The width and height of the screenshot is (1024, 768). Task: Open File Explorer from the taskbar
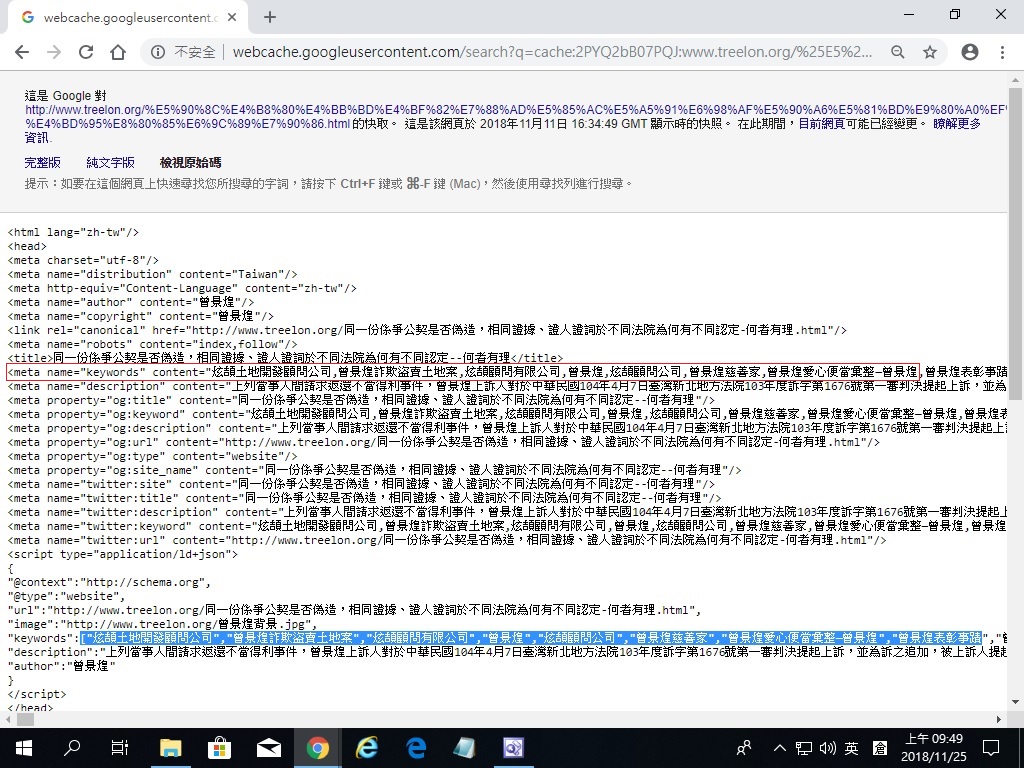(x=170, y=748)
